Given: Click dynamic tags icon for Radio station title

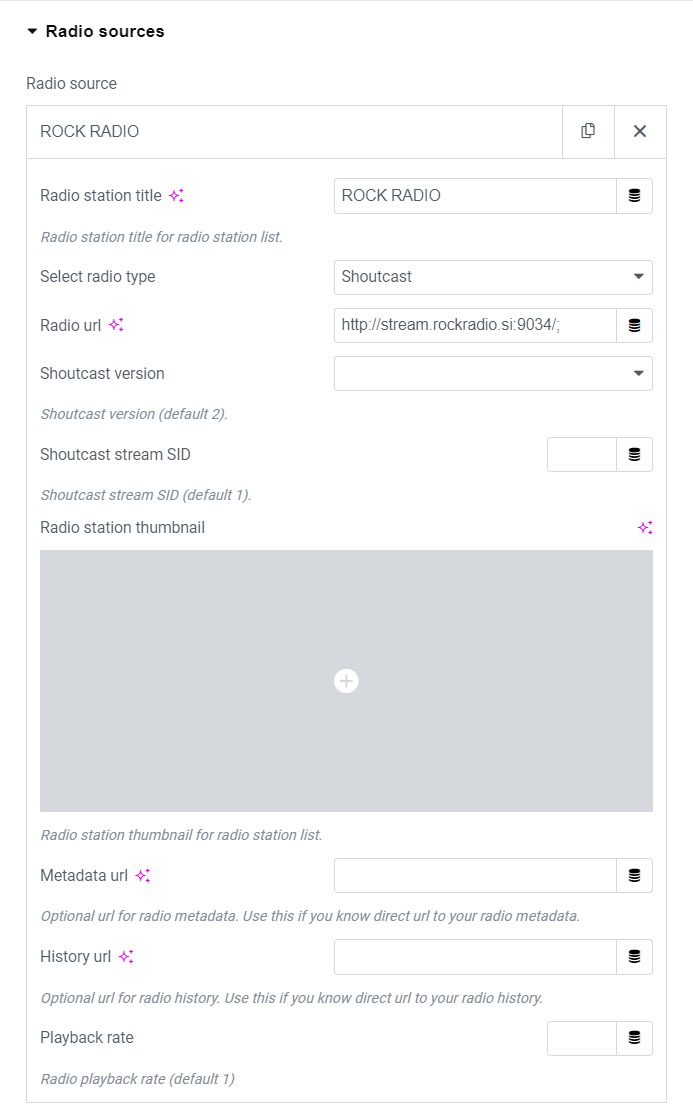Looking at the screenshot, I should coord(634,196).
